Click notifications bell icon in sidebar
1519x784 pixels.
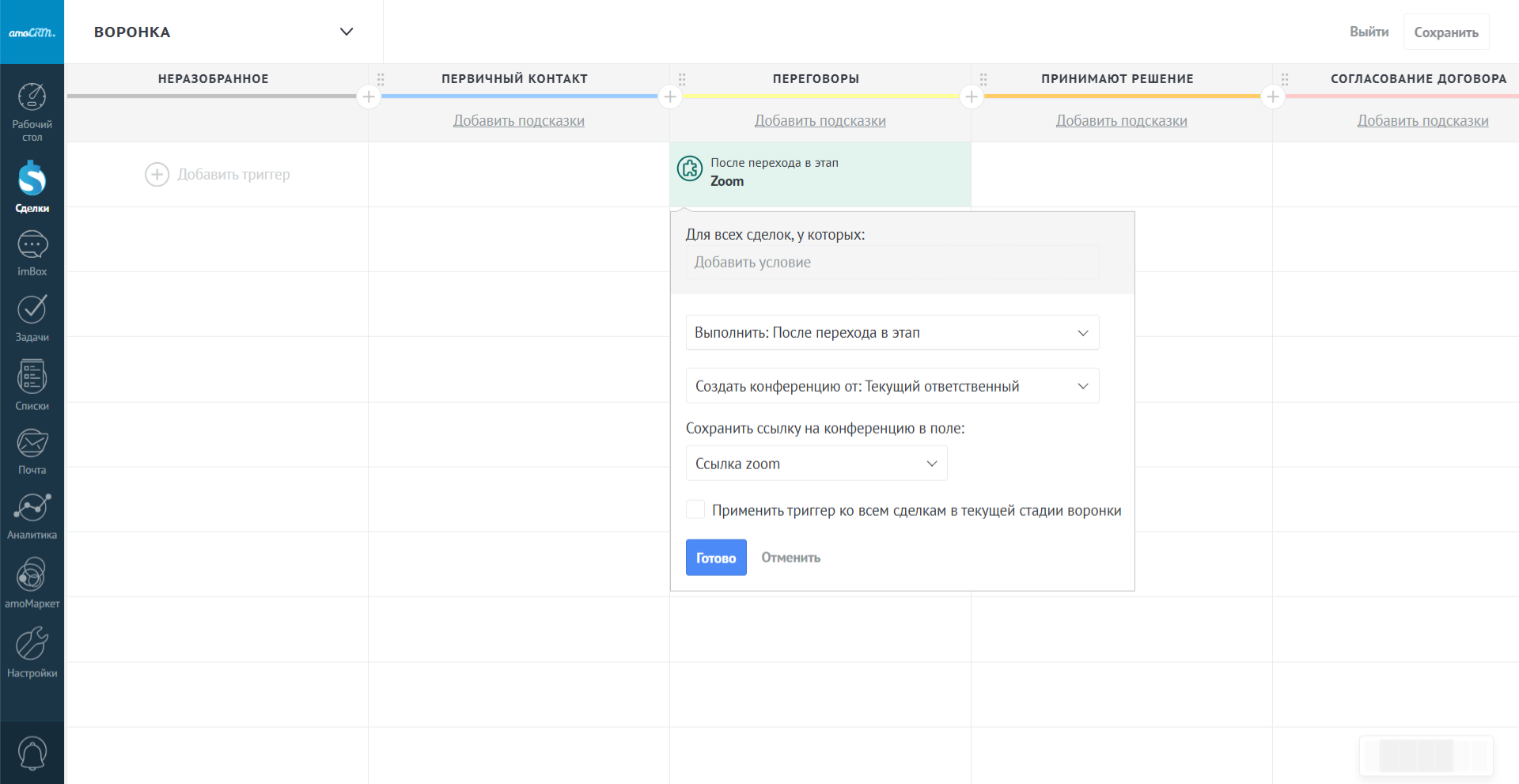[x=32, y=752]
